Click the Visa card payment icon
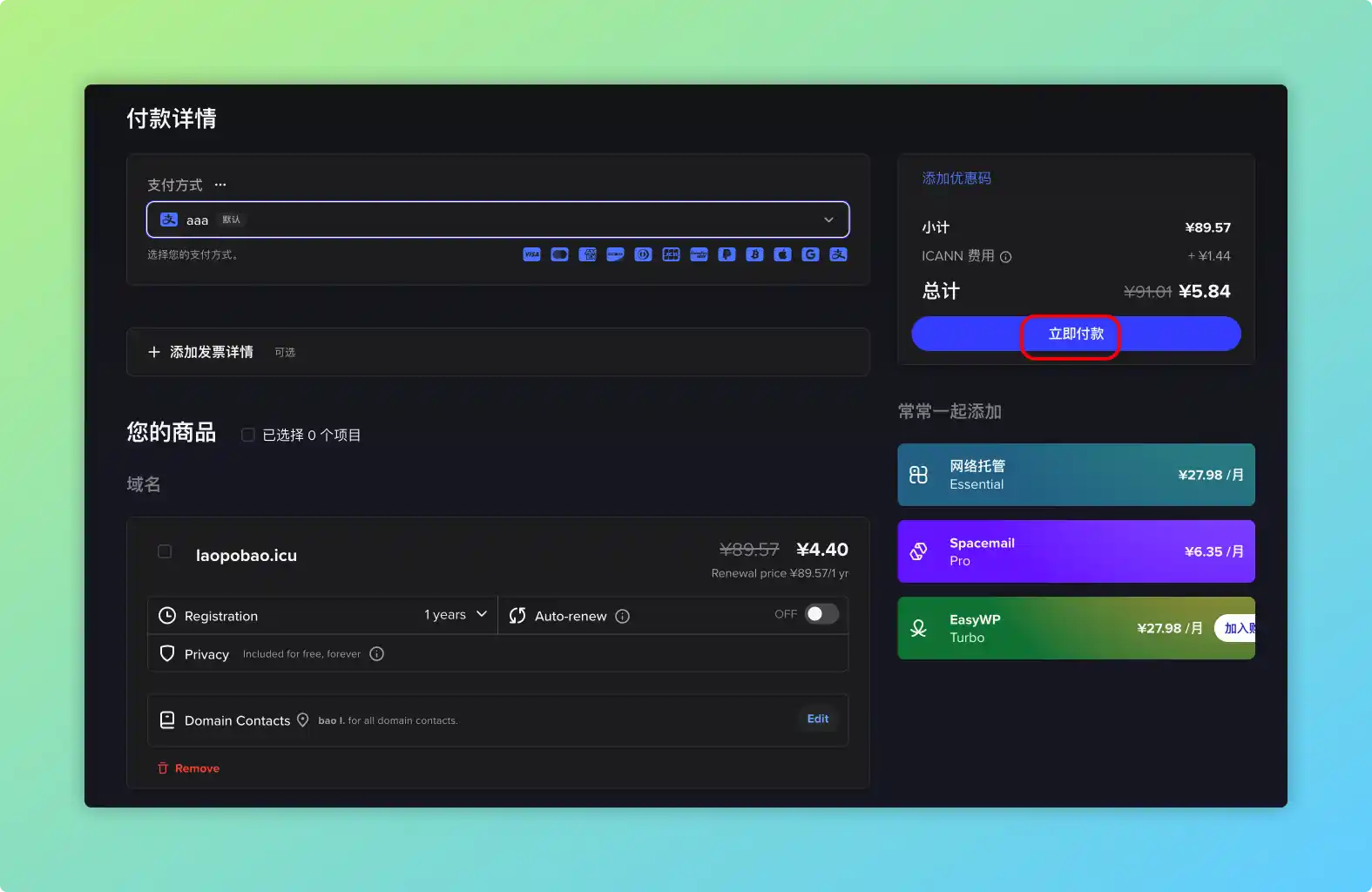This screenshot has width=1372, height=892. (x=531, y=254)
